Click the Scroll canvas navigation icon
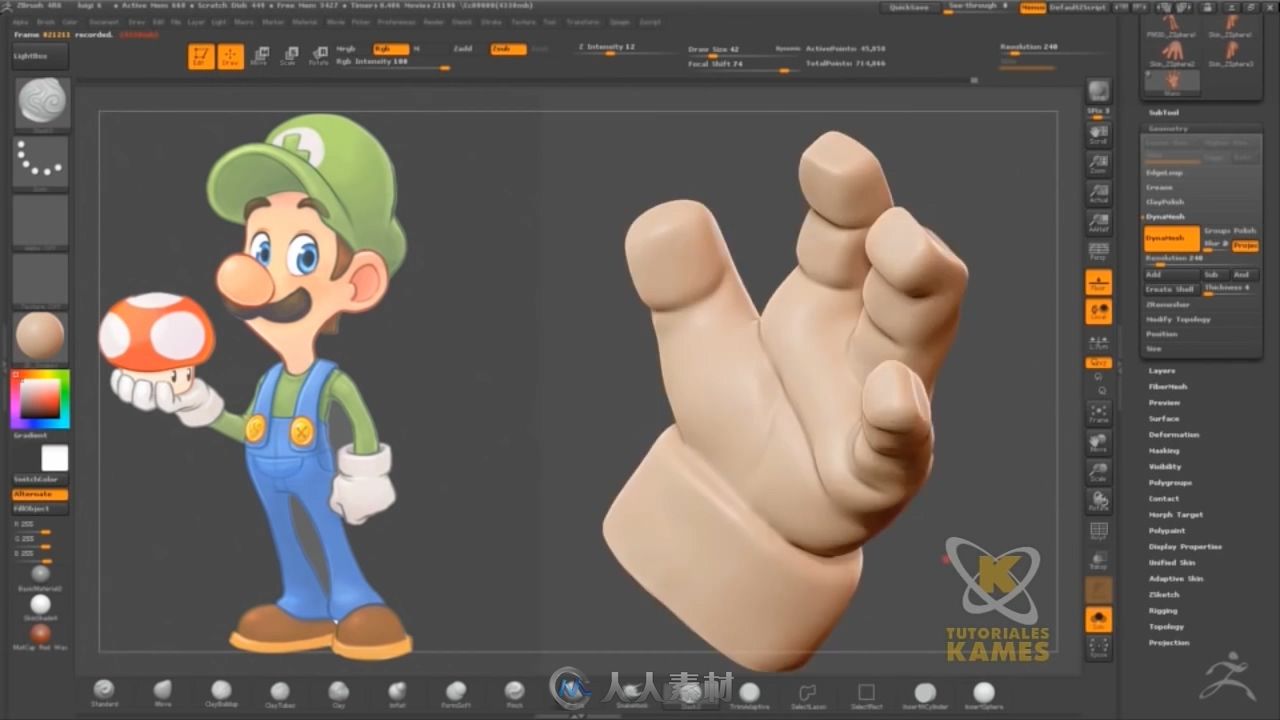This screenshot has height=720, width=1280. [1098, 134]
